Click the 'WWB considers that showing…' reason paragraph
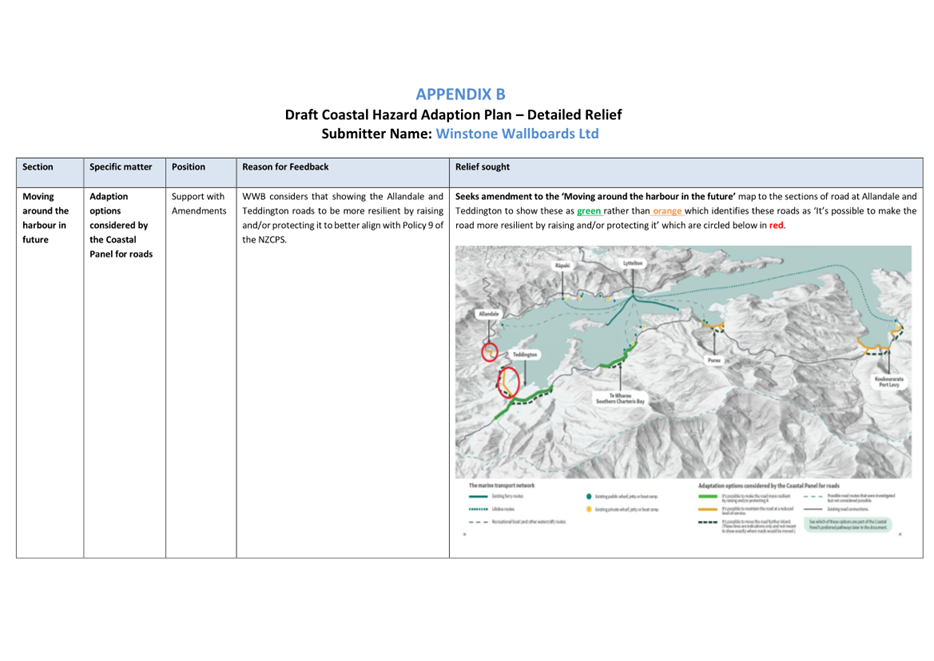The height and width of the screenshot is (661, 934). (x=343, y=218)
